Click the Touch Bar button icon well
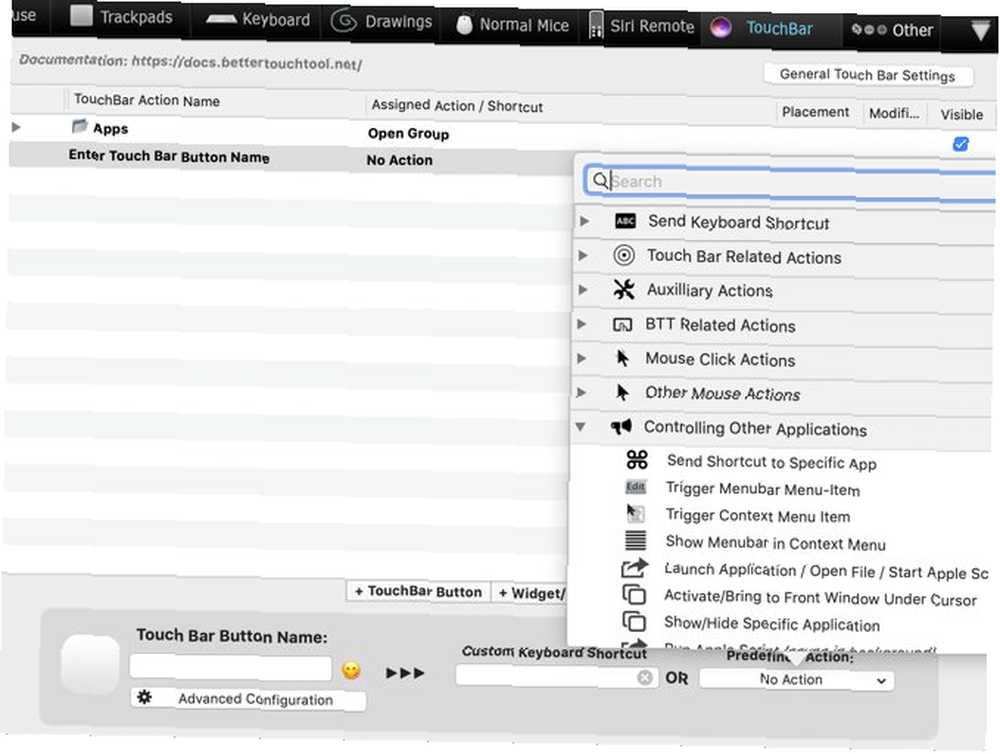Image resolution: width=1000 pixels, height=754 pixels. [x=90, y=665]
